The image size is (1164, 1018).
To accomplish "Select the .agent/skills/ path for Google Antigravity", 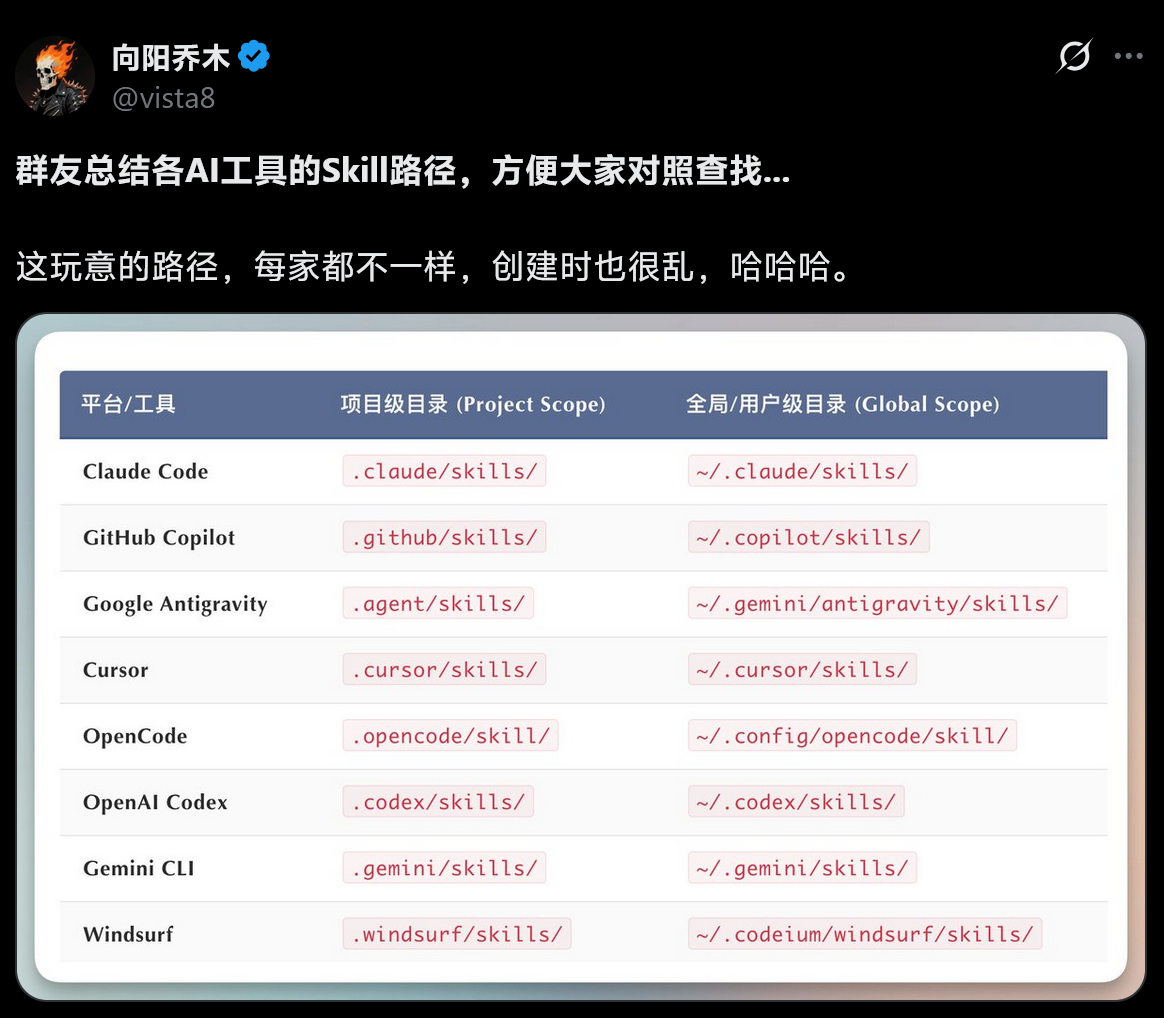I will click(x=438, y=603).
